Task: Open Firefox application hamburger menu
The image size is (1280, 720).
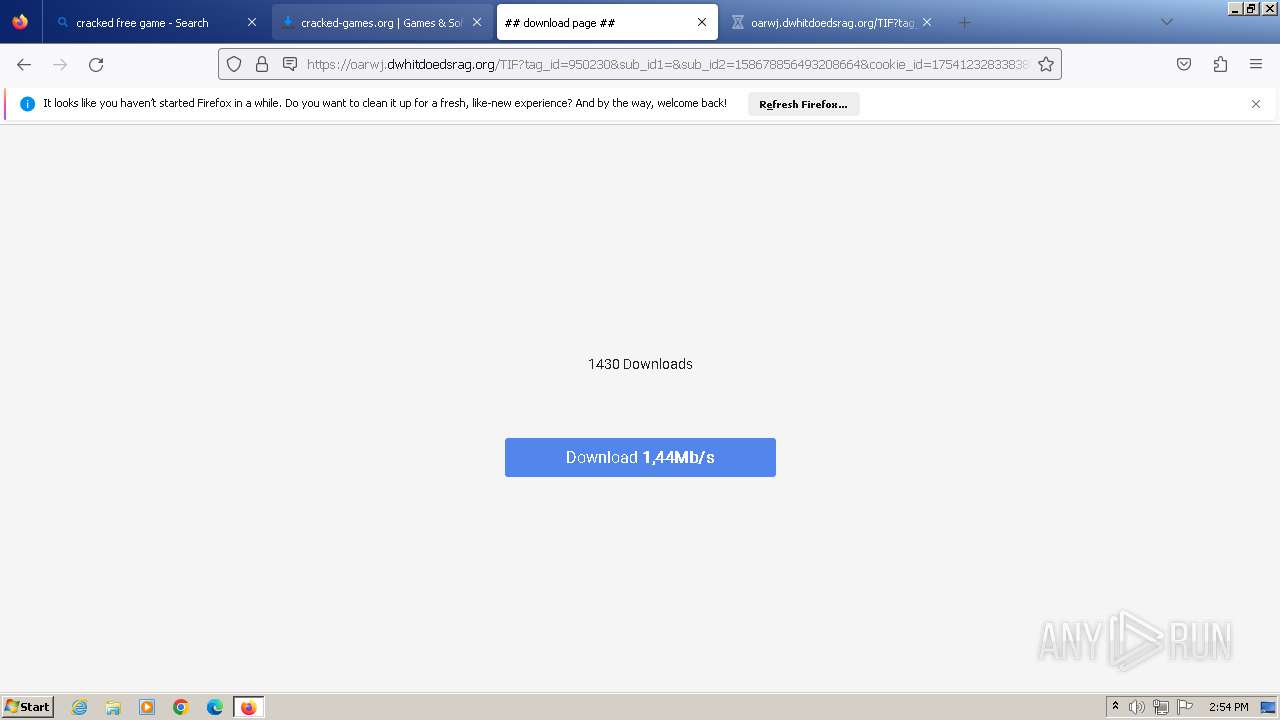Action: [x=1256, y=64]
